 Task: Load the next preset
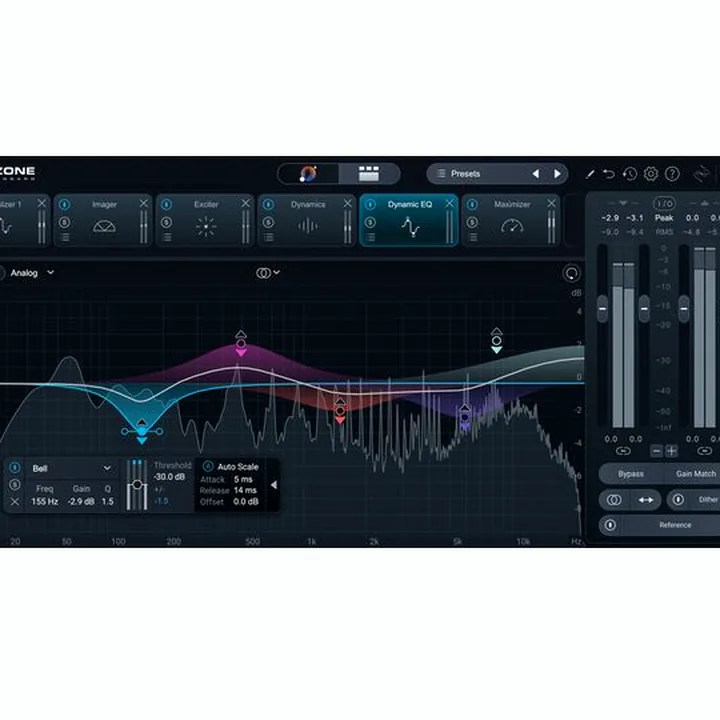[x=557, y=174]
